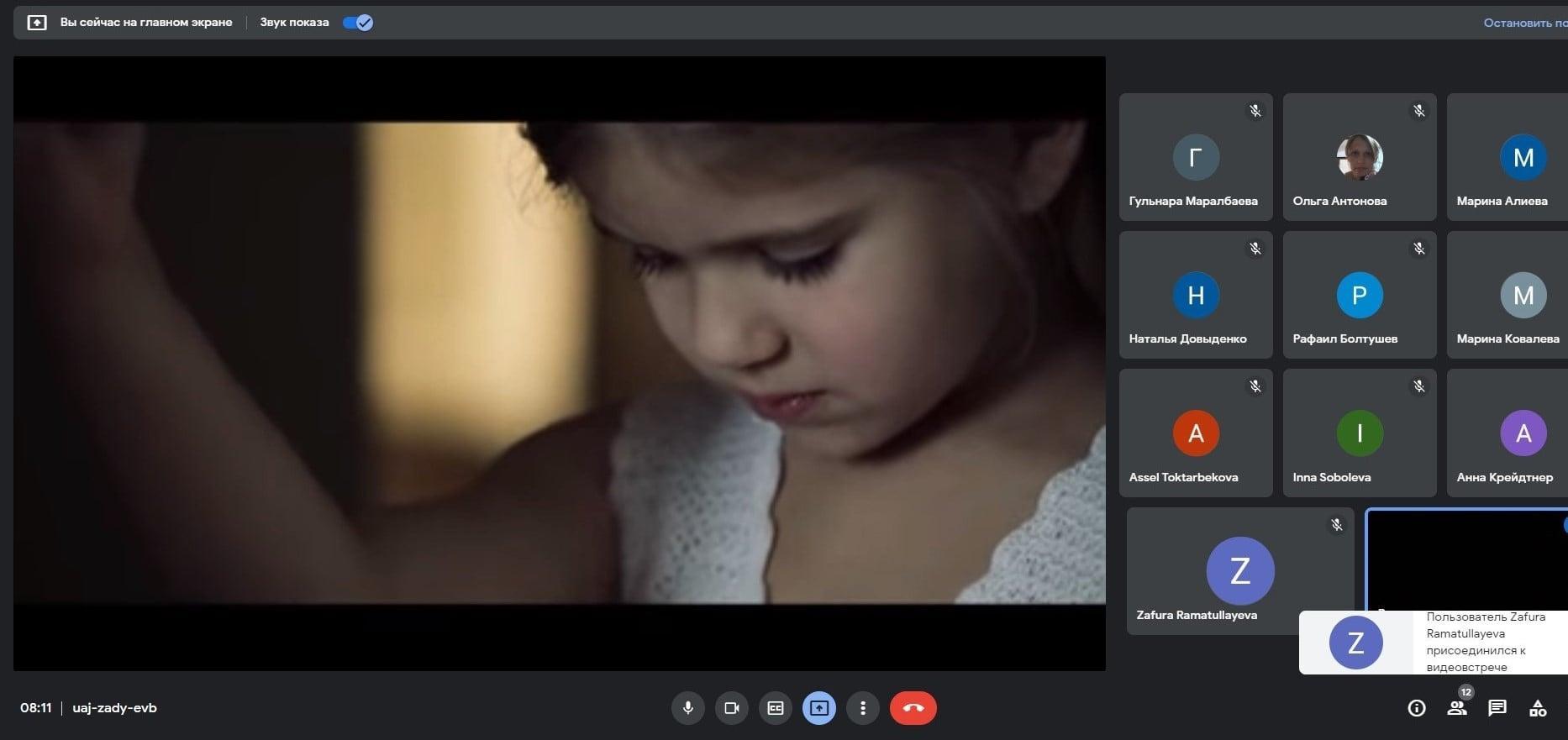The width and height of the screenshot is (1568, 740).
Task: Toggle the microphone button in call controls
Action: tap(687, 708)
